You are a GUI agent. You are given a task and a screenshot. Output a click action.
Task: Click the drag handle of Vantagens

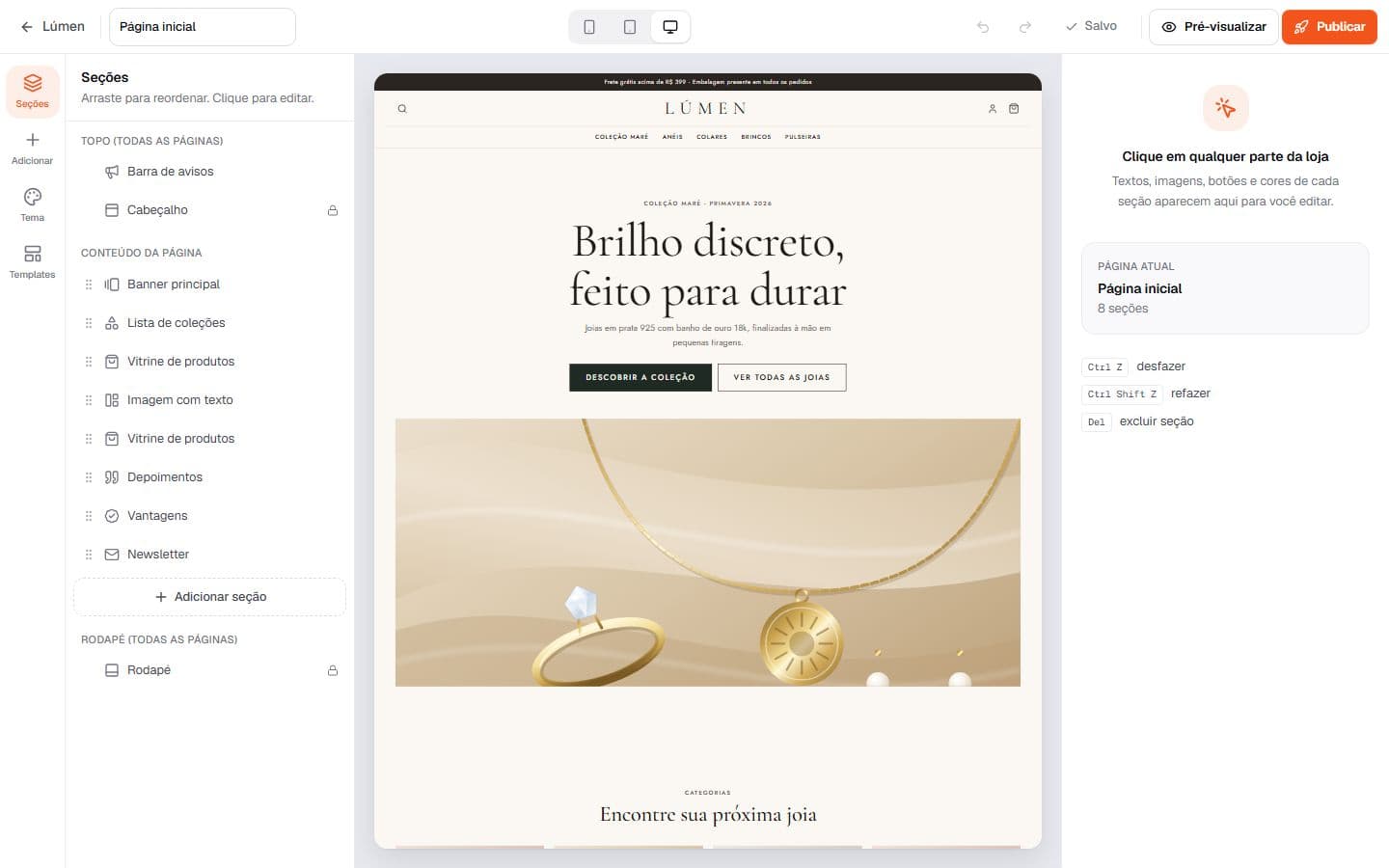pyautogui.click(x=89, y=516)
